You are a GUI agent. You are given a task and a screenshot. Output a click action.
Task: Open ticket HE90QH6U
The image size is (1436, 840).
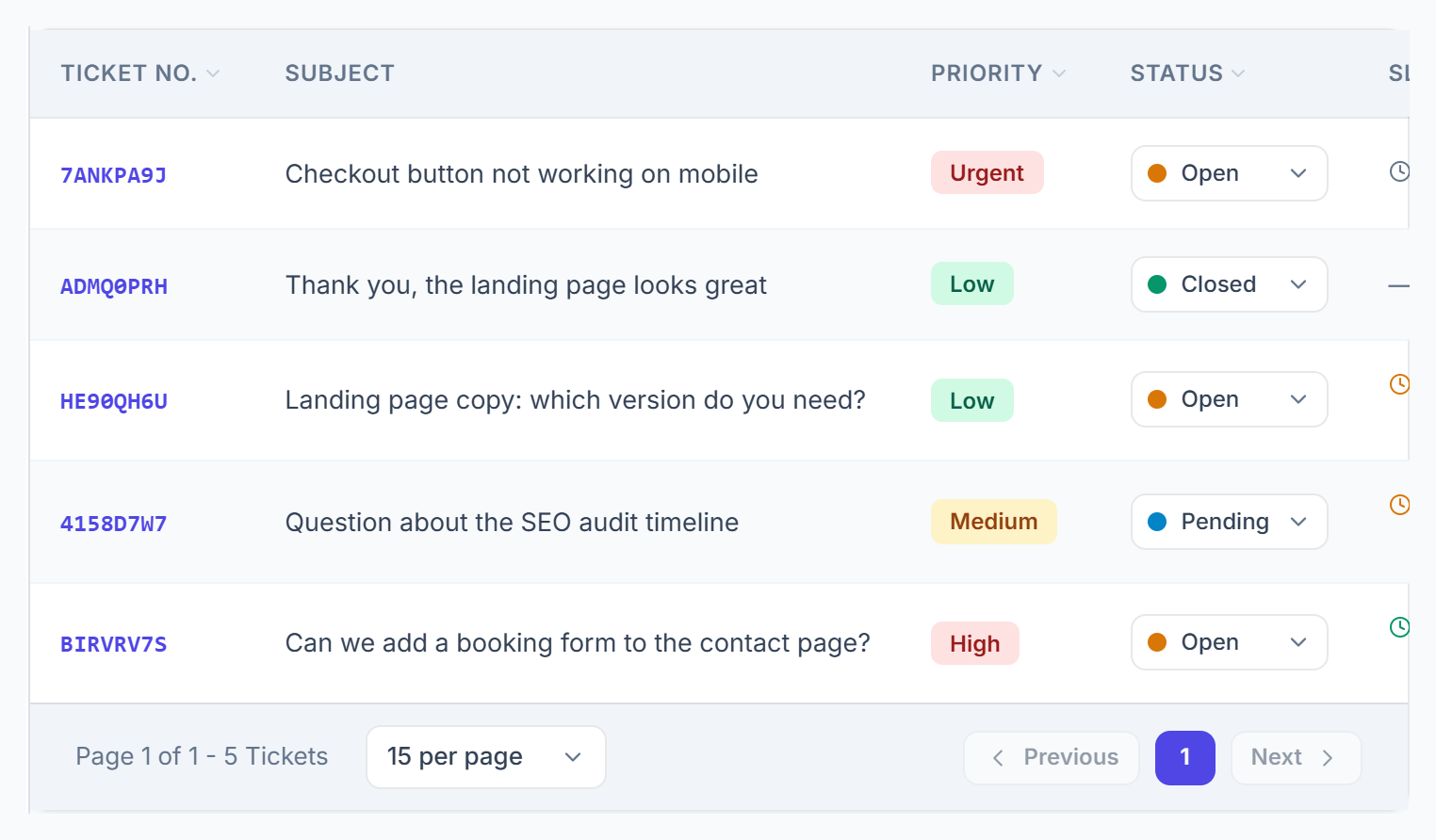click(114, 401)
